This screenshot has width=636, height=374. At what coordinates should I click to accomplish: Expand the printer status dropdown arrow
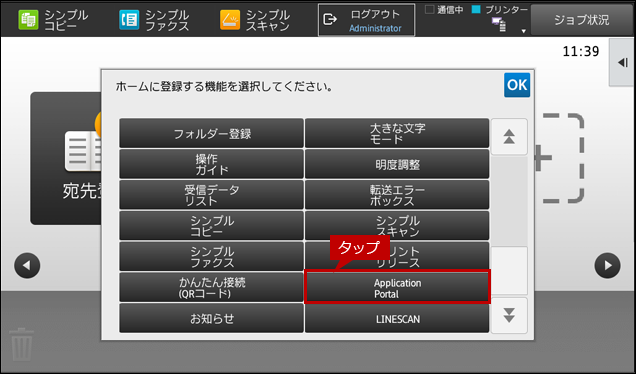523,31
